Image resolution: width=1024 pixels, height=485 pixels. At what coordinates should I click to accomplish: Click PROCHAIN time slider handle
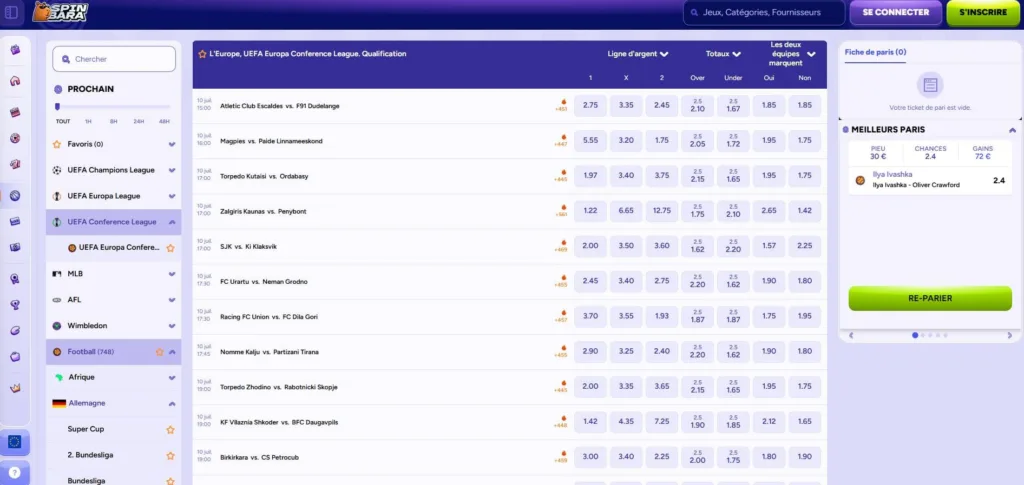57,106
